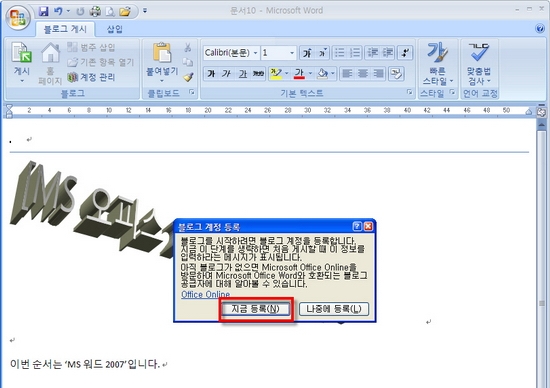Toggle bold formatting

tap(211, 74)
